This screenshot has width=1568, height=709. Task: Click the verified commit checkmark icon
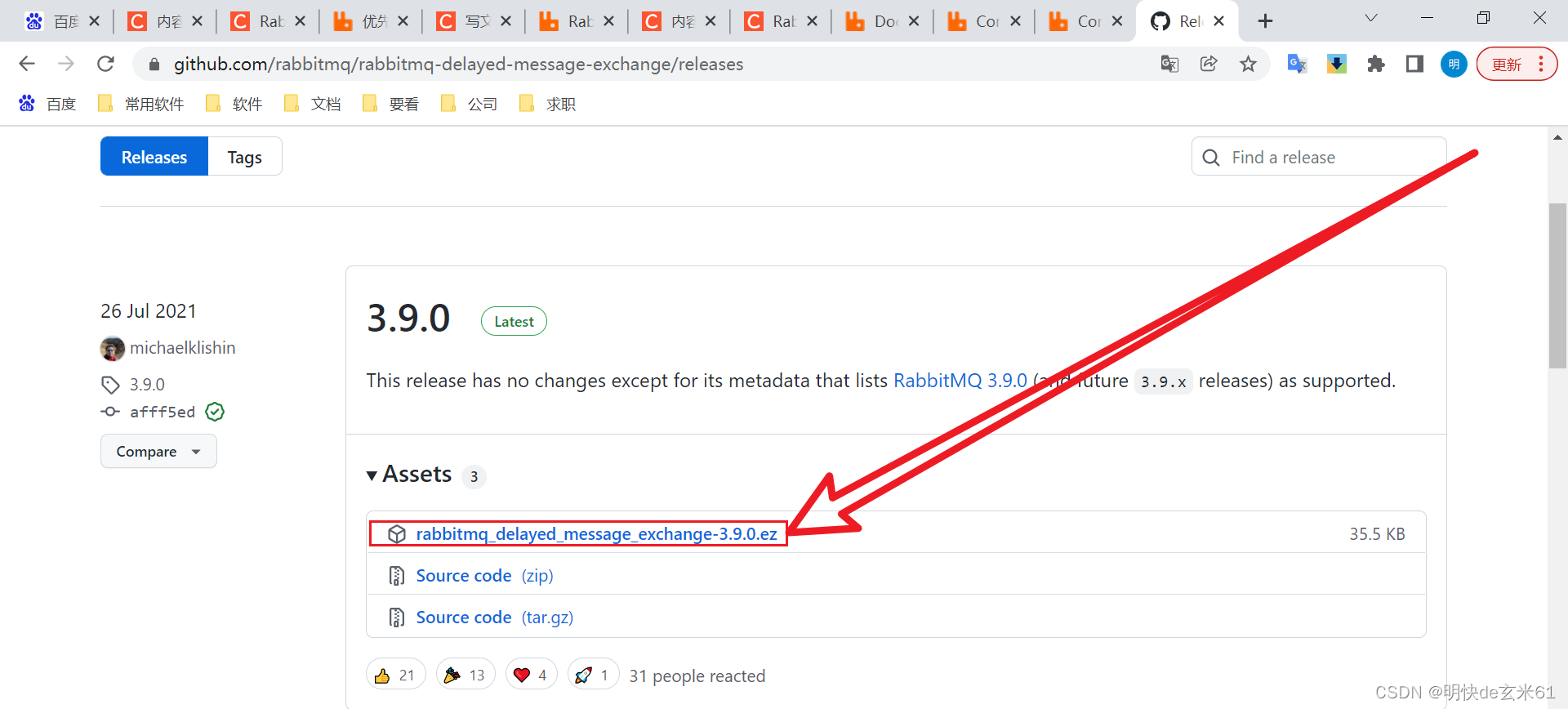215,412
